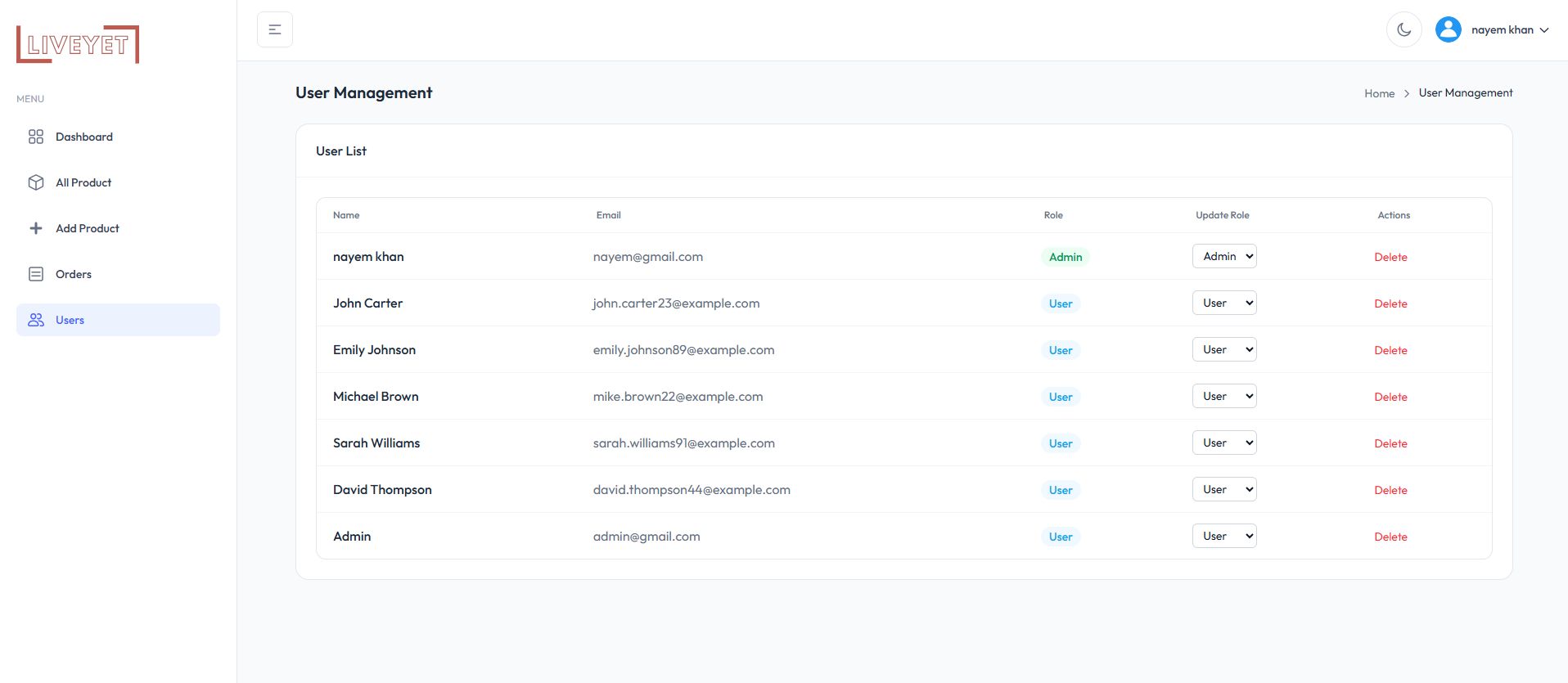Screen dimensions: 1568x683
Task: Switch to dark mode with moon icon
Action: (1404, 29)
